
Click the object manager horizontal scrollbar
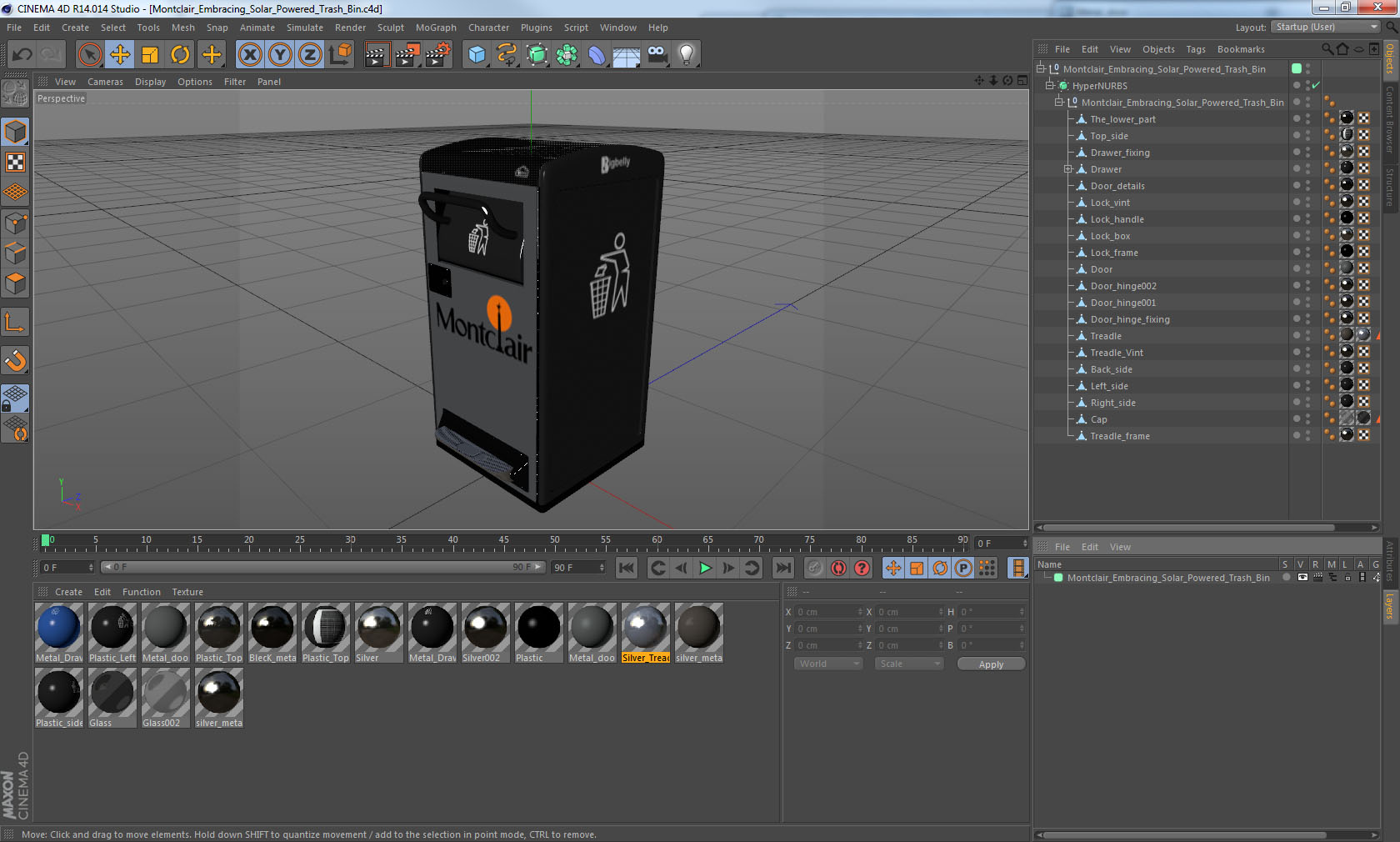(1187, 527)
